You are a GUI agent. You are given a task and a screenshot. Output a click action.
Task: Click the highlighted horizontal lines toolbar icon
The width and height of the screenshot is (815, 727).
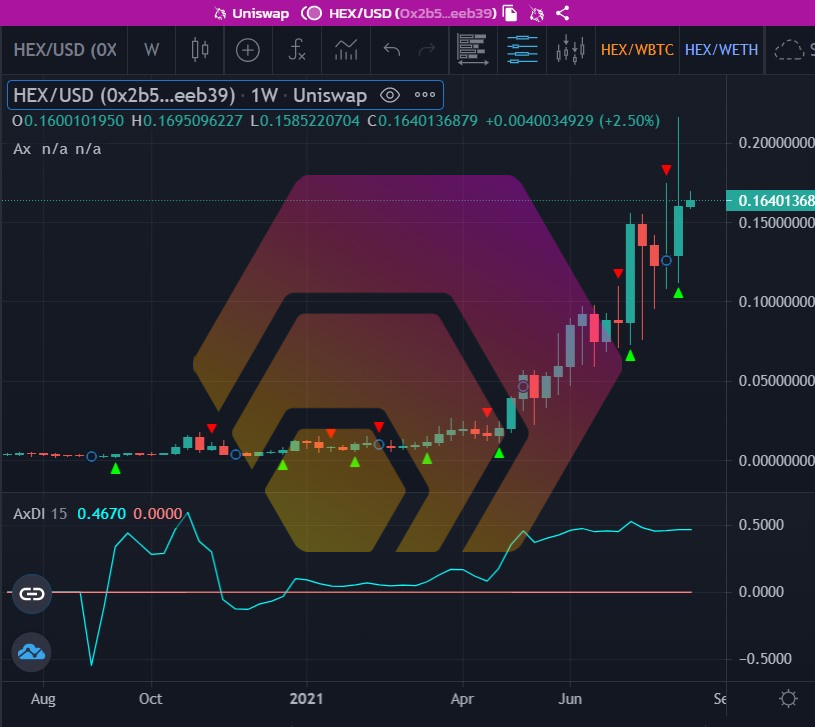click(x=522, y=50)
